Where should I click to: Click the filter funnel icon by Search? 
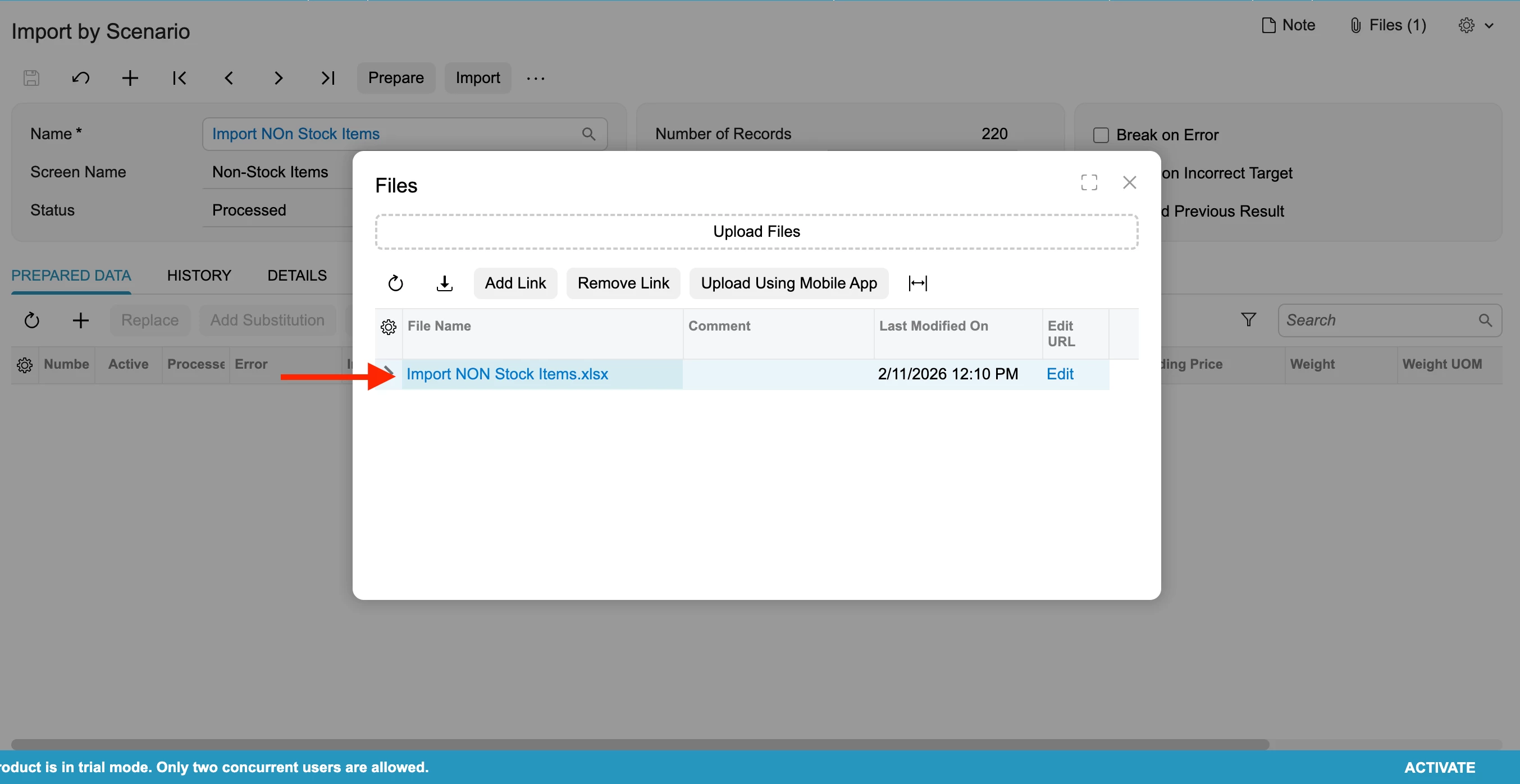(1248, 320)
